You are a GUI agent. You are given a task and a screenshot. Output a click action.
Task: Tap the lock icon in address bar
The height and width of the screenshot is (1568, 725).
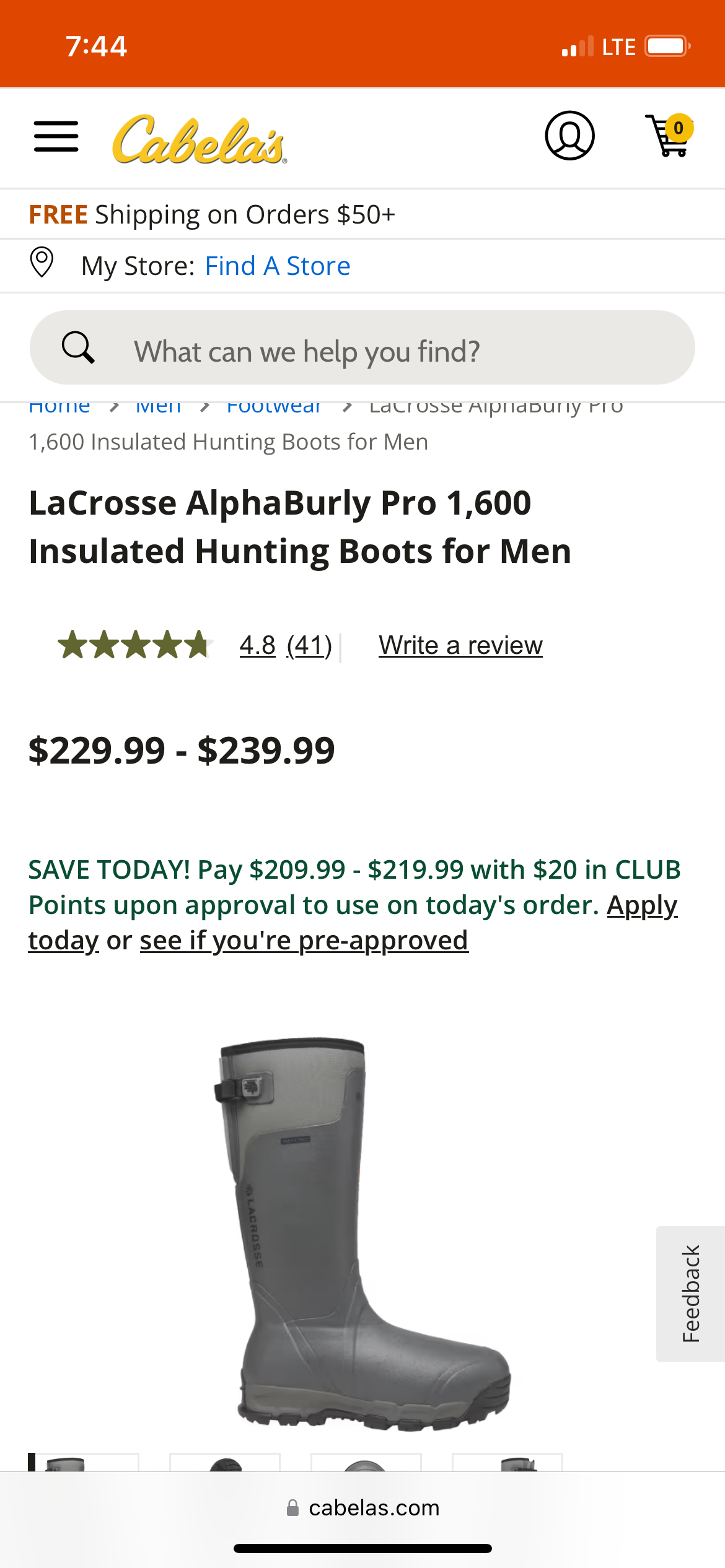coord(292,1508)
